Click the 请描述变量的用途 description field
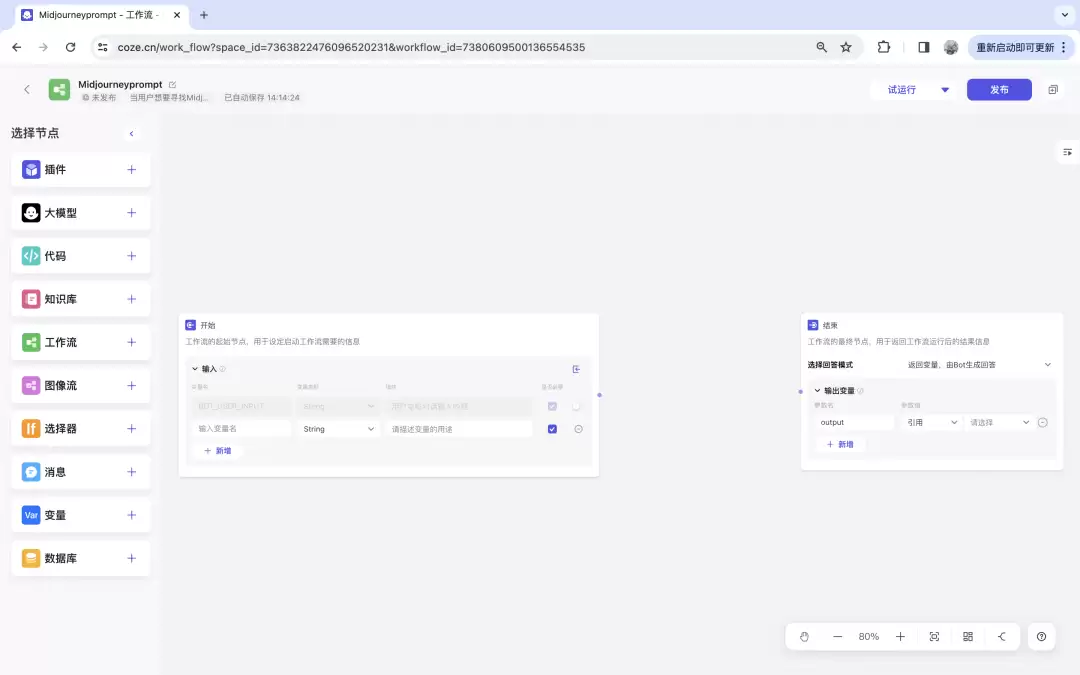 coord(459,429)
